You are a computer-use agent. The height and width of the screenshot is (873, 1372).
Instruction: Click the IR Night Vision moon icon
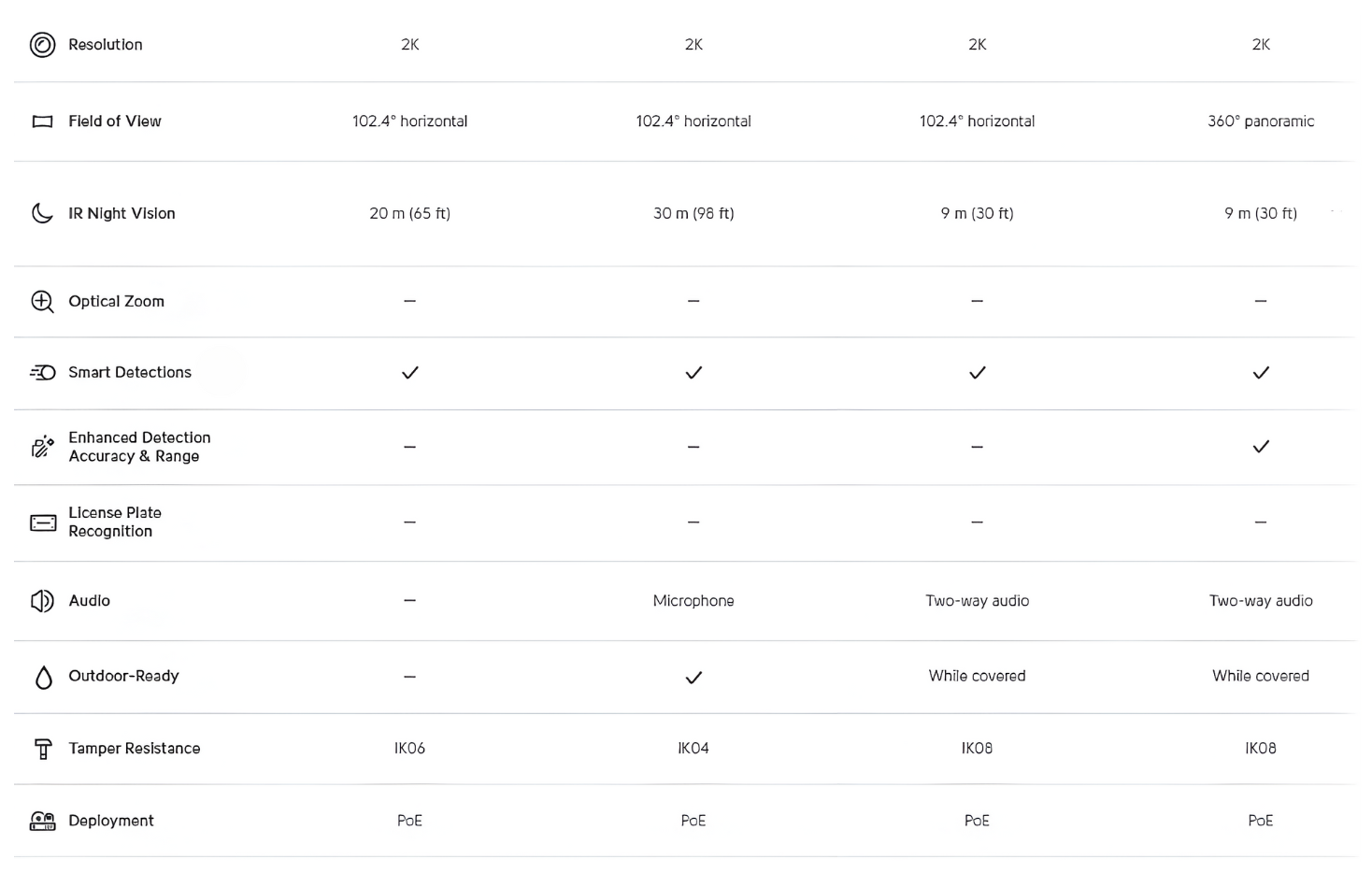[43, 213]
